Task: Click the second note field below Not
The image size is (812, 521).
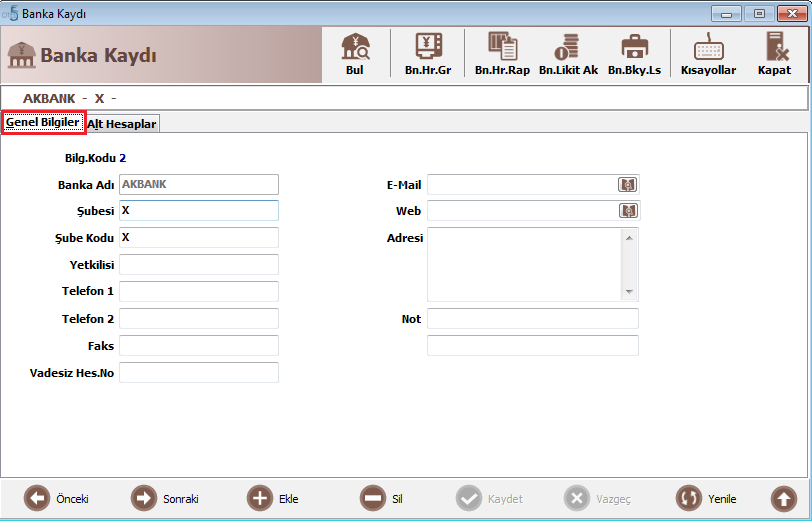Action: [533, 345]
